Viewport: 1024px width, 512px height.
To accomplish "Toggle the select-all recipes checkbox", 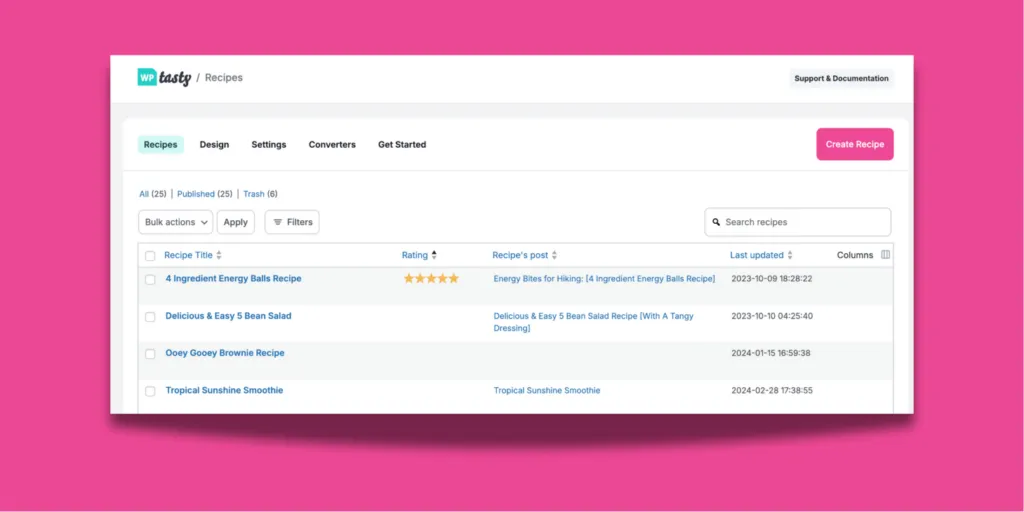I will coord(150,256).
